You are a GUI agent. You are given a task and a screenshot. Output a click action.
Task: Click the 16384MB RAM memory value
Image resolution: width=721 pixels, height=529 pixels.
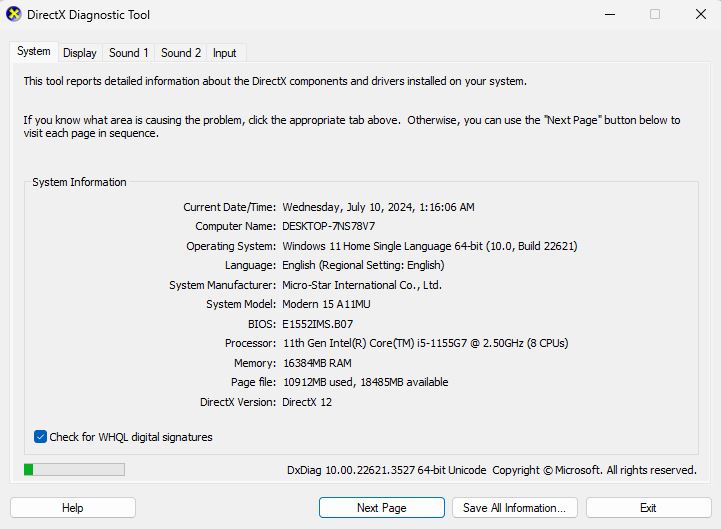[317, 363]
